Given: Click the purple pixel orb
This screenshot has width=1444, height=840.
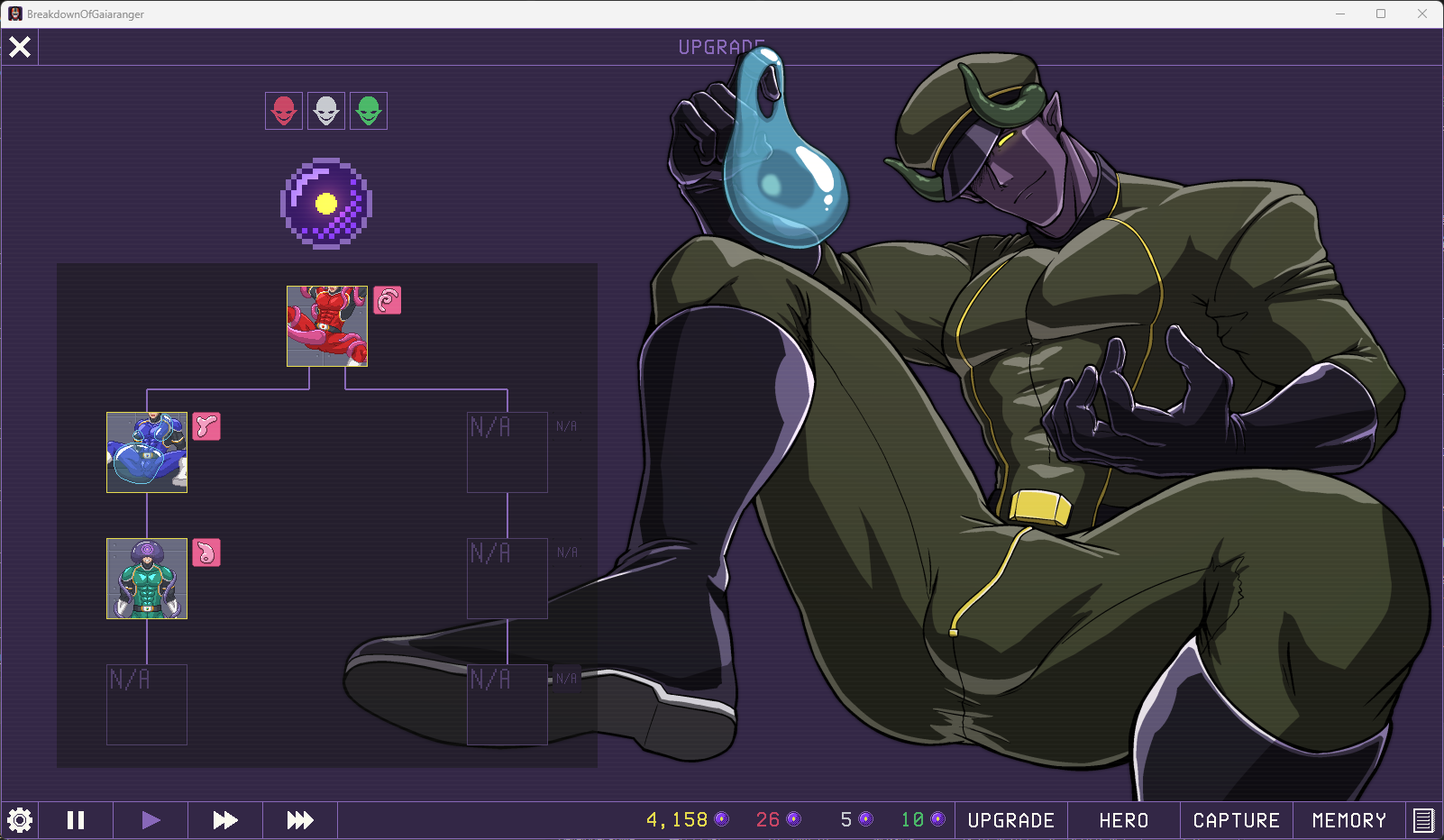Looking at the screenshot, I should click(326, 204).
